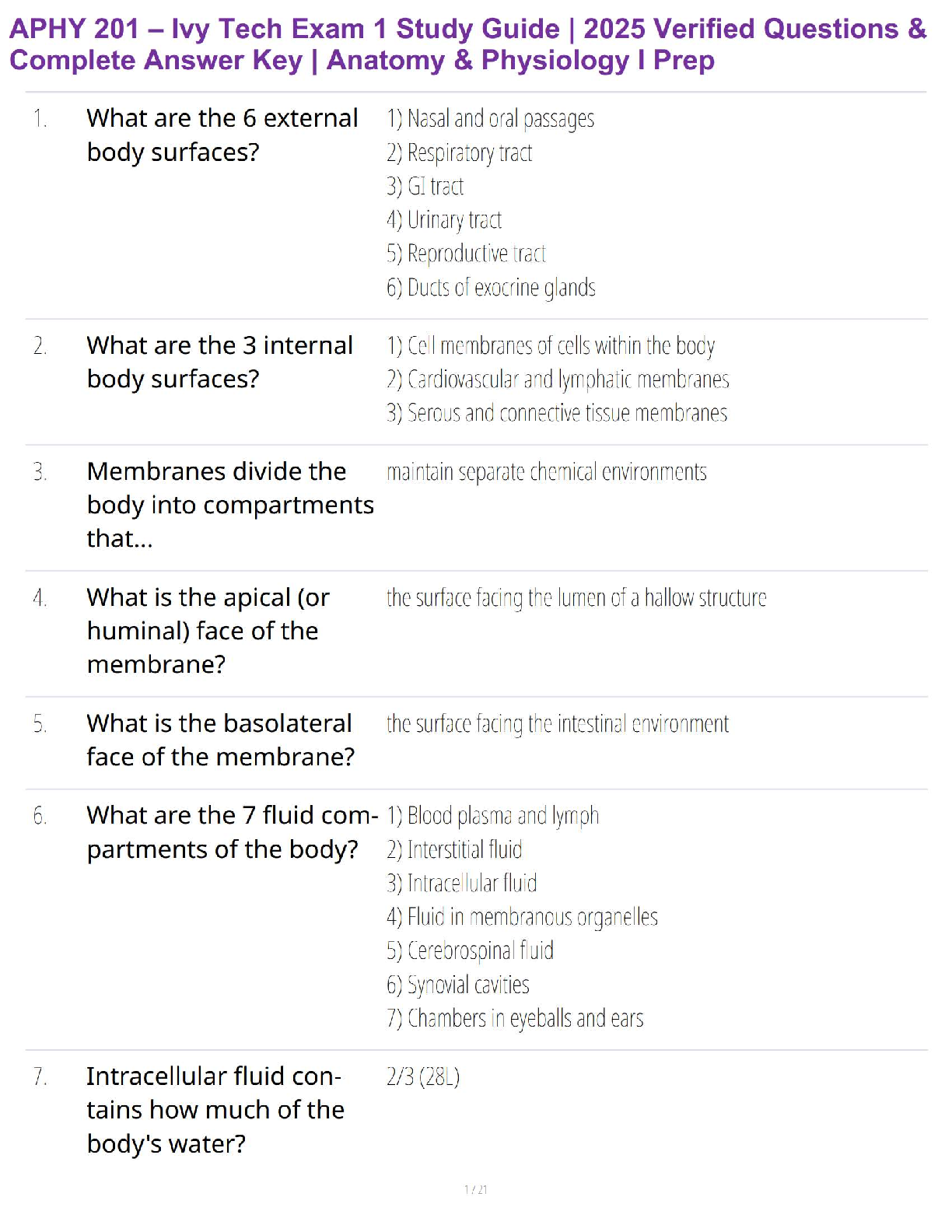Click "maintain separate chemical environments" answer

pyautogui.click(x=546, y=472)
